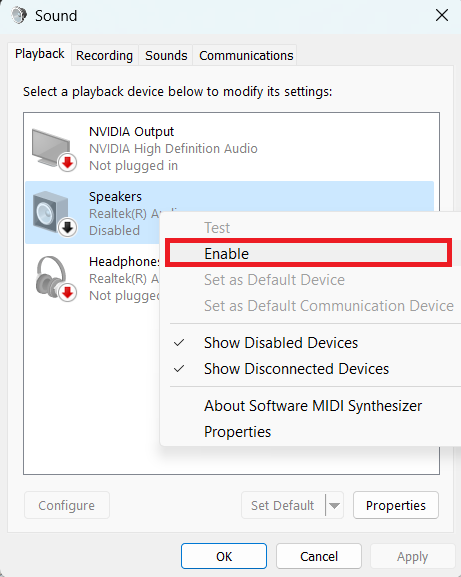Close the Sound dialog window
Screen dimensions: 461x577
point(442,15)
